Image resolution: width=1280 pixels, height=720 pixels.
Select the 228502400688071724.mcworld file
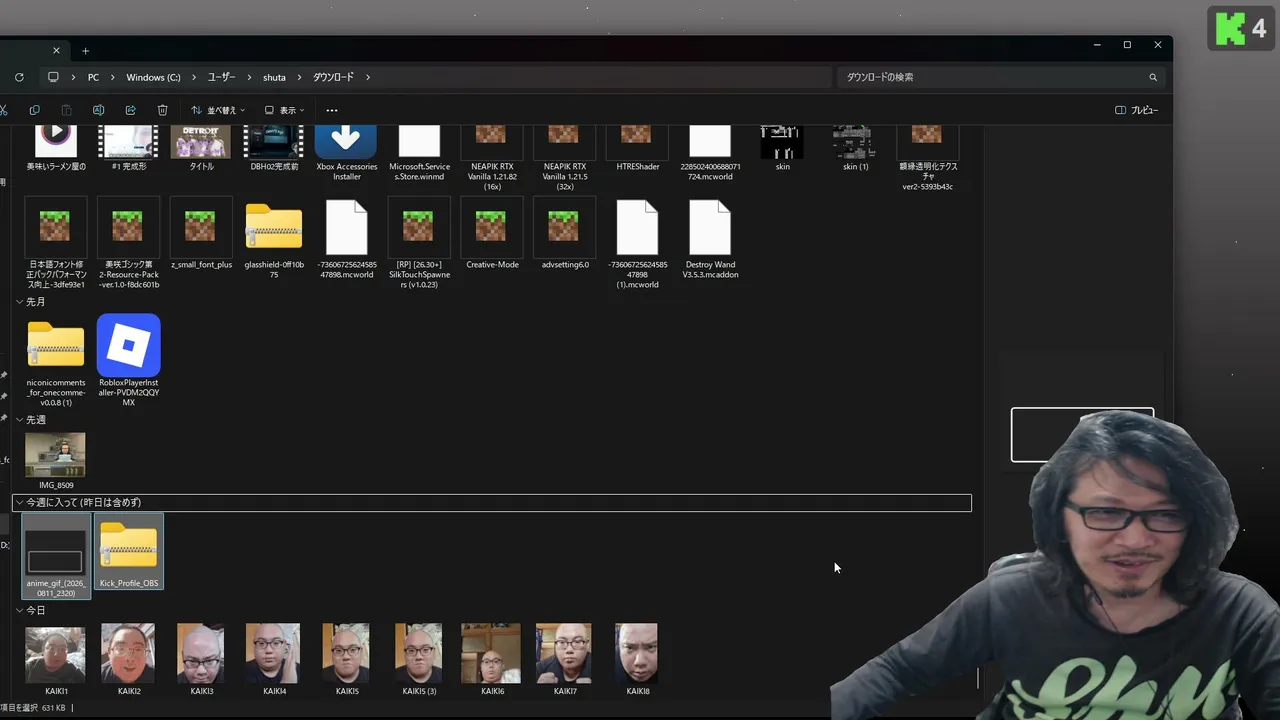[710, 154]
